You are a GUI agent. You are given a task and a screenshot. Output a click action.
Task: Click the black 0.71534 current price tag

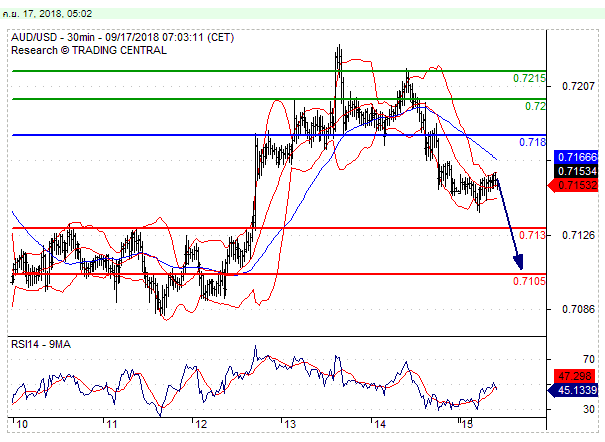[x=576, y=171]
